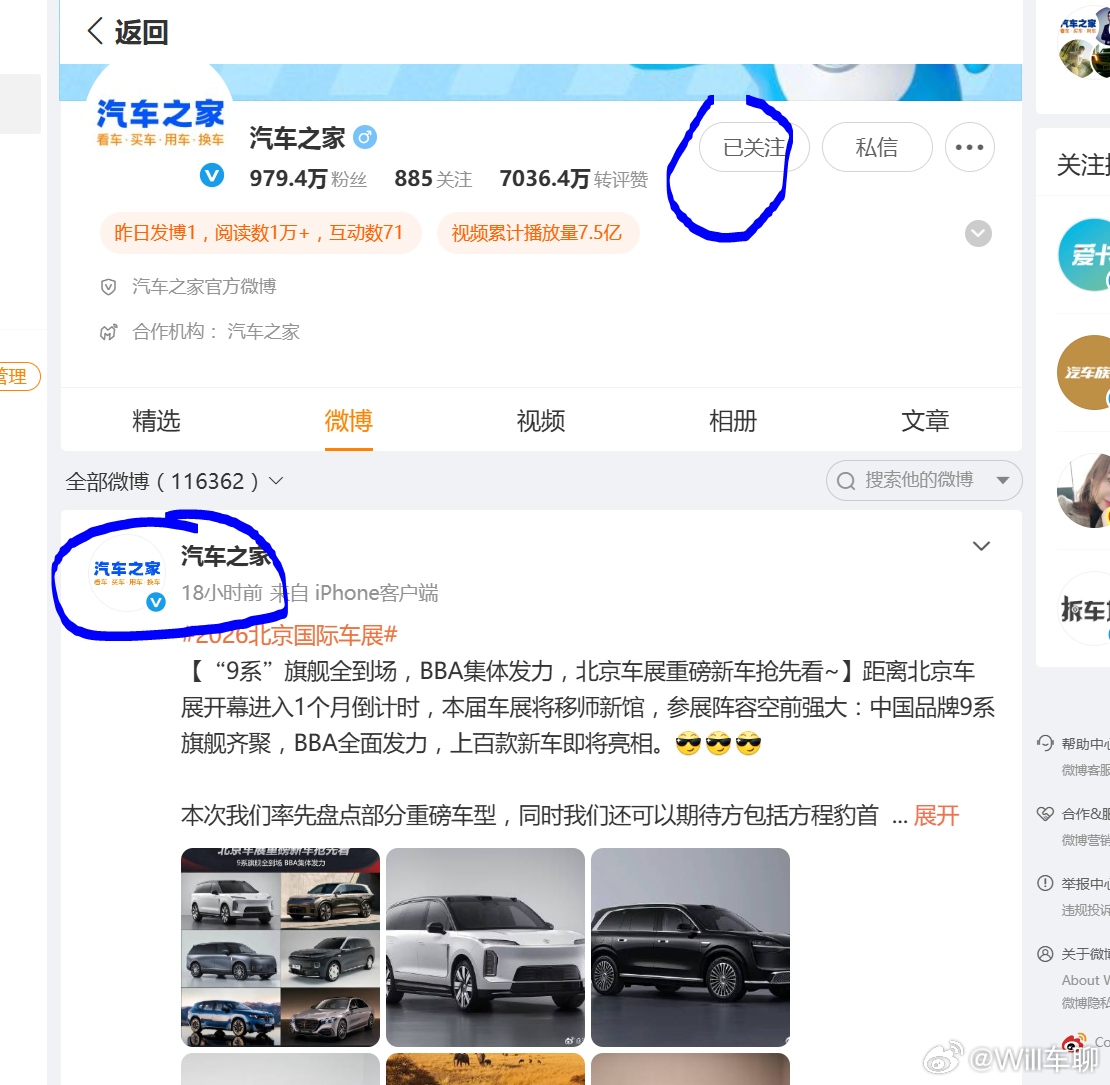Open the woman portrait recommended account avatar

coord(1084,490)
